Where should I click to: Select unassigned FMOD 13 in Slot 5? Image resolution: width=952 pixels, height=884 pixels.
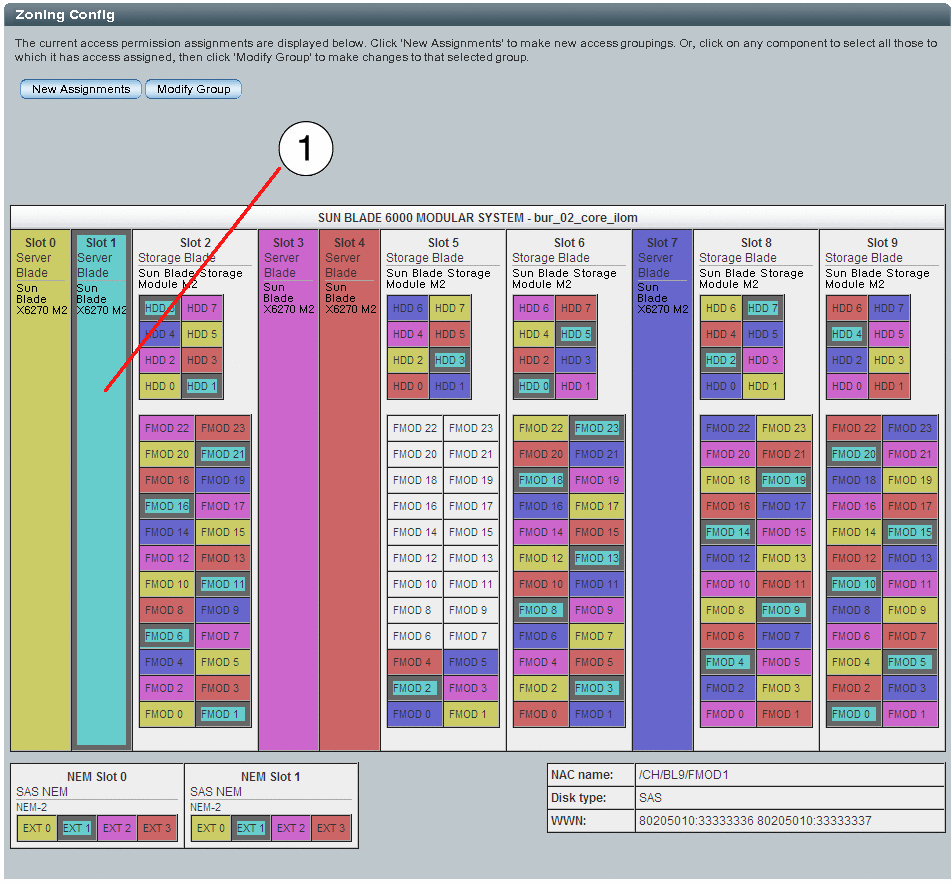471,558
